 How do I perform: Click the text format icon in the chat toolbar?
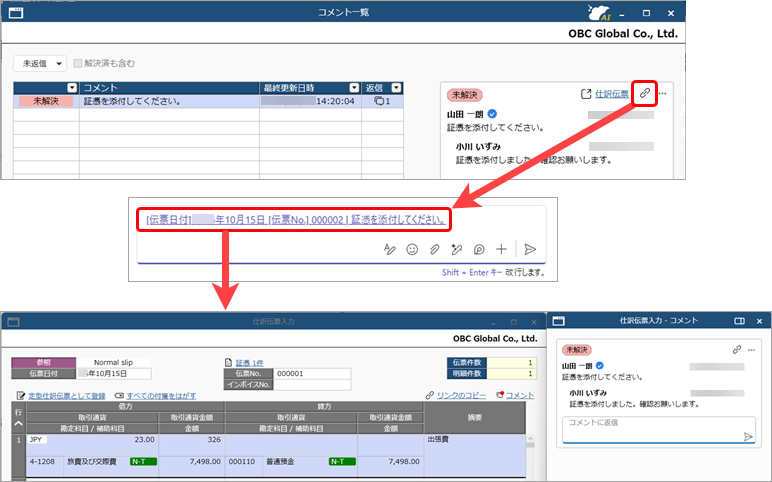click(x=389, y=249)
